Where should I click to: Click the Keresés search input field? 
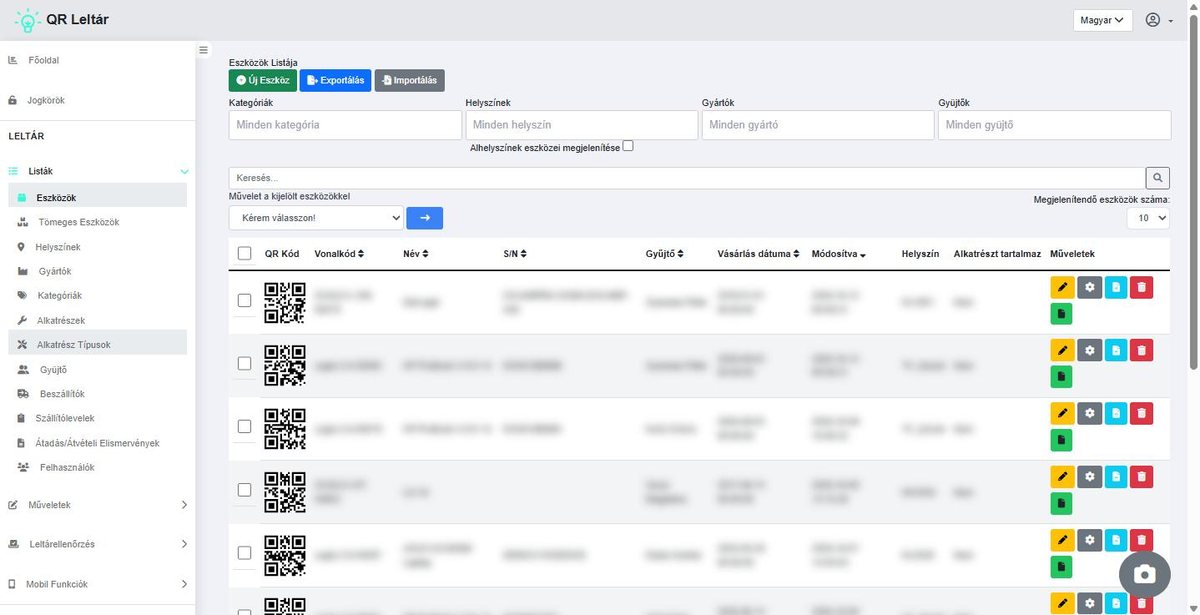(687, 178)
